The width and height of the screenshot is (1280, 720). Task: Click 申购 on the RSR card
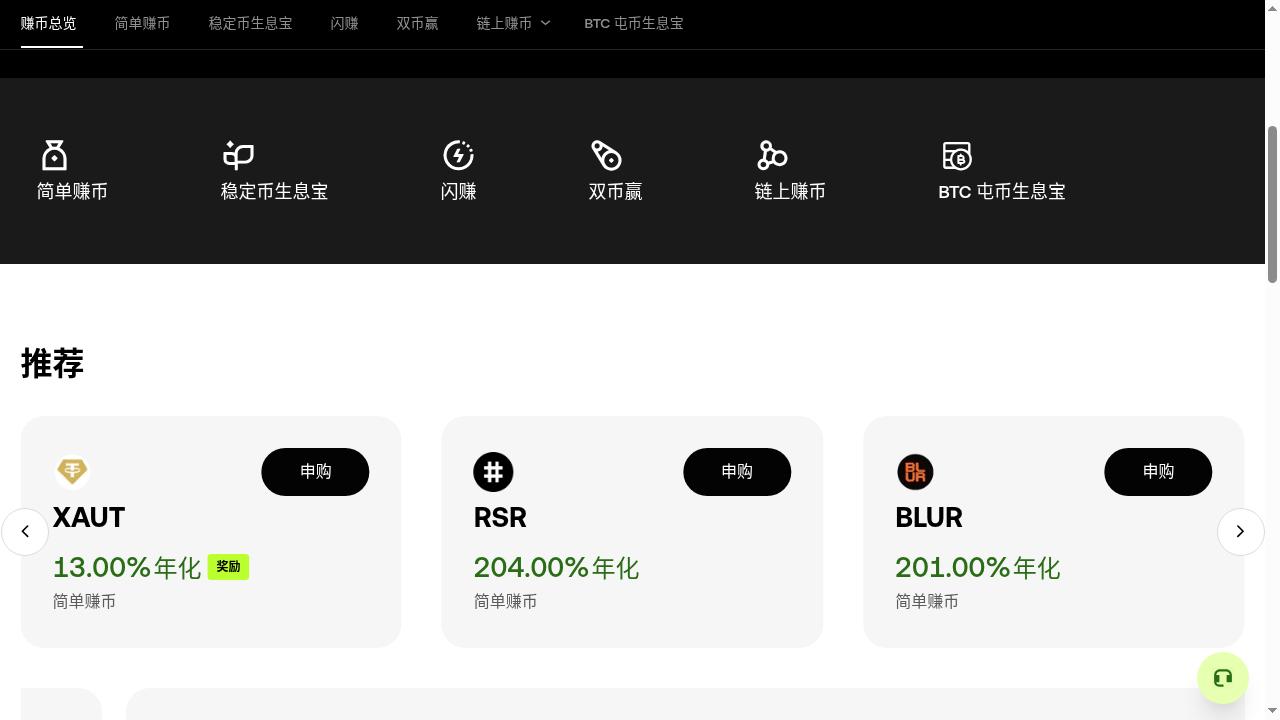click(x=737, y=472)
